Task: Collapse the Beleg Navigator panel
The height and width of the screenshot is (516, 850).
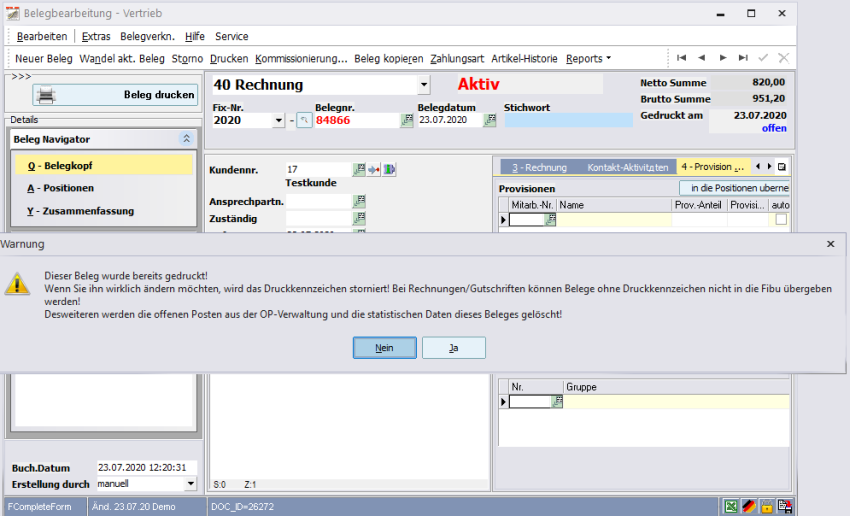Action: click(185, 140)
